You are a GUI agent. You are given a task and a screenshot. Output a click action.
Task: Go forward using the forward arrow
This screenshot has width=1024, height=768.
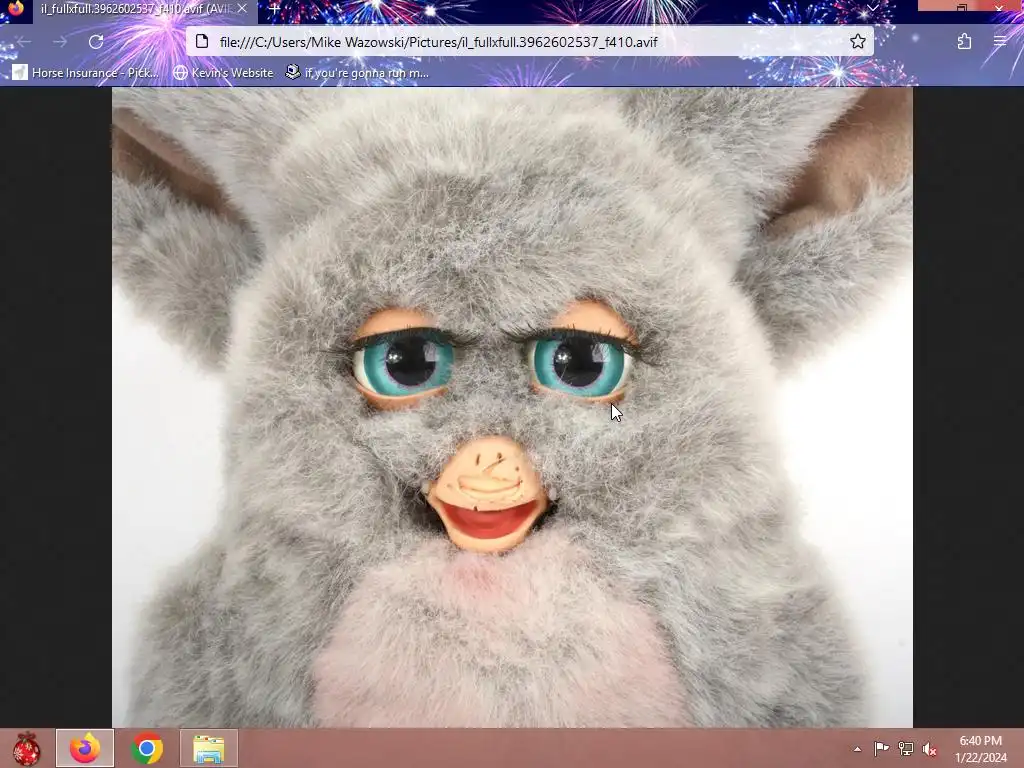click(x=60, y=42)
